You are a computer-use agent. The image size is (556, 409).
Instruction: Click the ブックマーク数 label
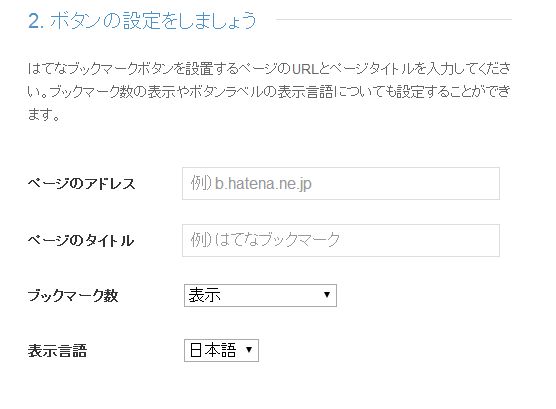pyautogui.click(x=73, y=295)
